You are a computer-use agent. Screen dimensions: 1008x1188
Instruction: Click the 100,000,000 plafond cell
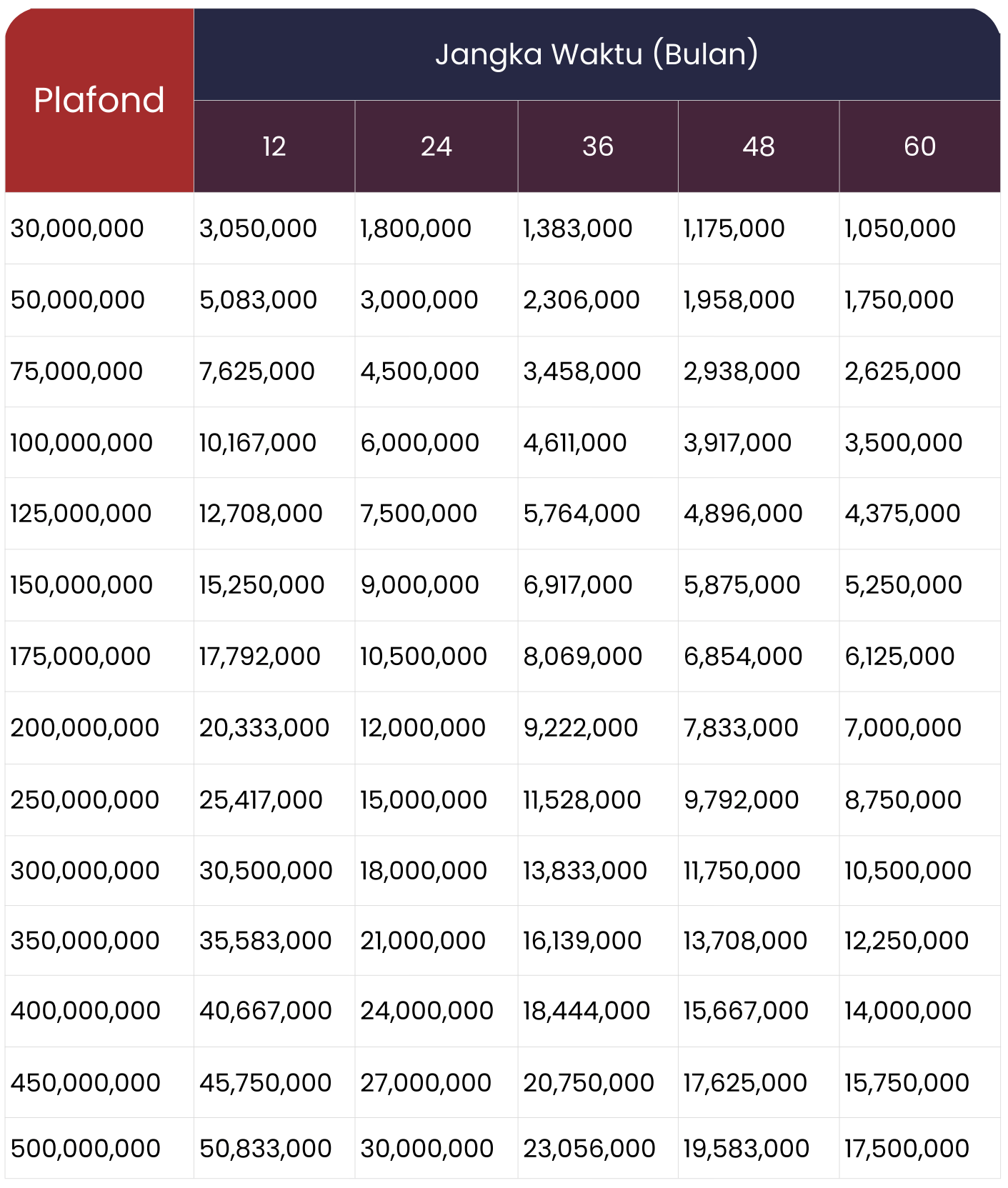pos(81,443)
